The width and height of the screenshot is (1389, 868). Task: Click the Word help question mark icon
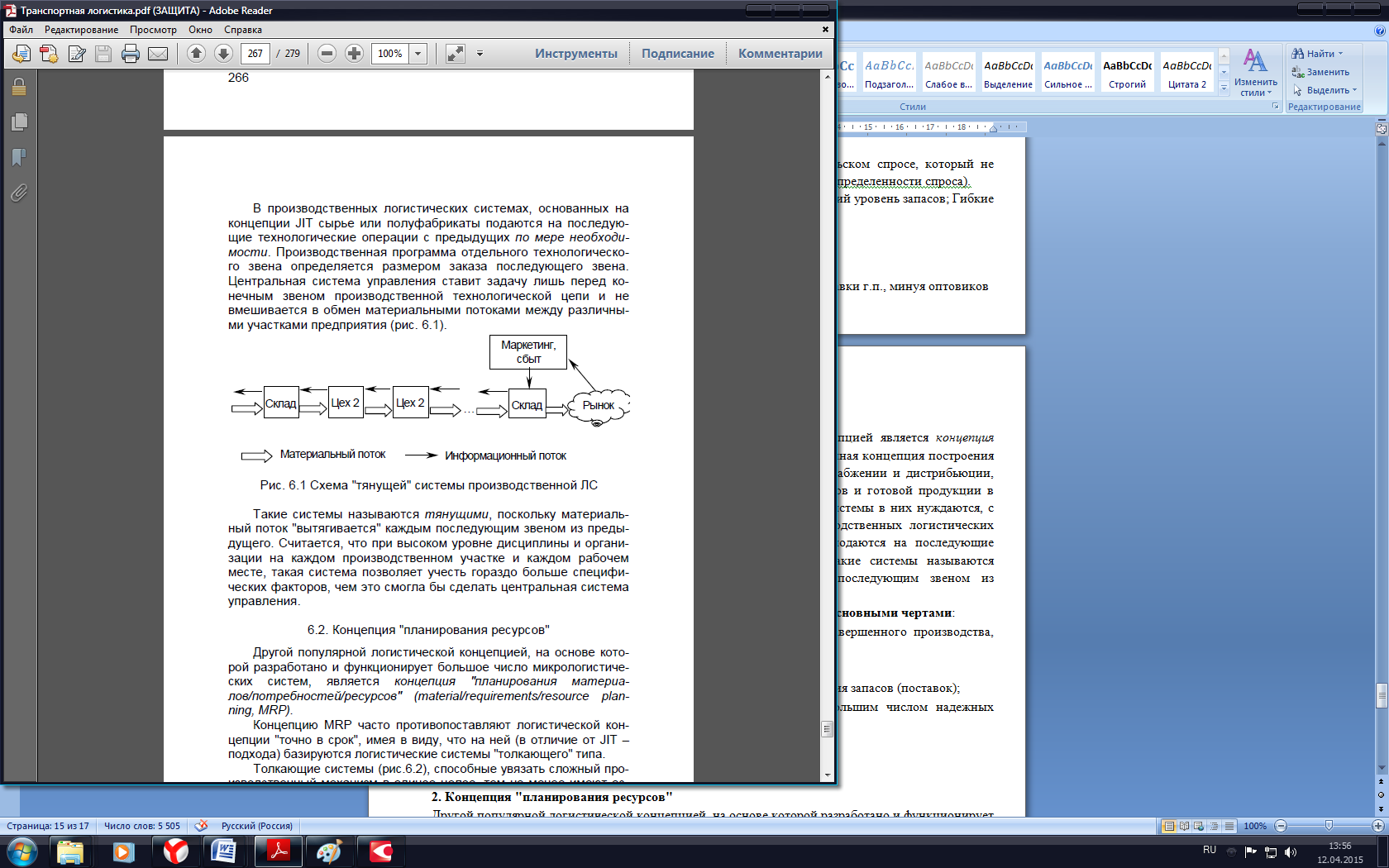1379,31
